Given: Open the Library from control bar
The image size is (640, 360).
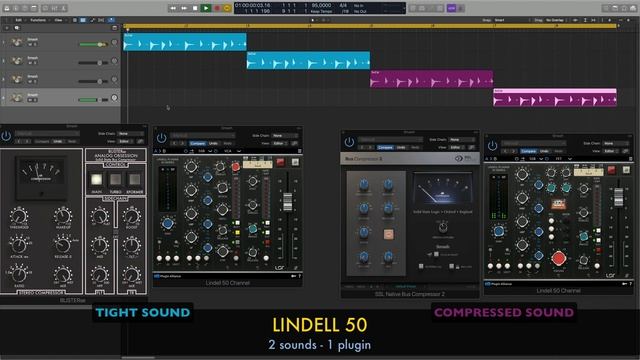Looking at the screenshot, I should (7, 8).
